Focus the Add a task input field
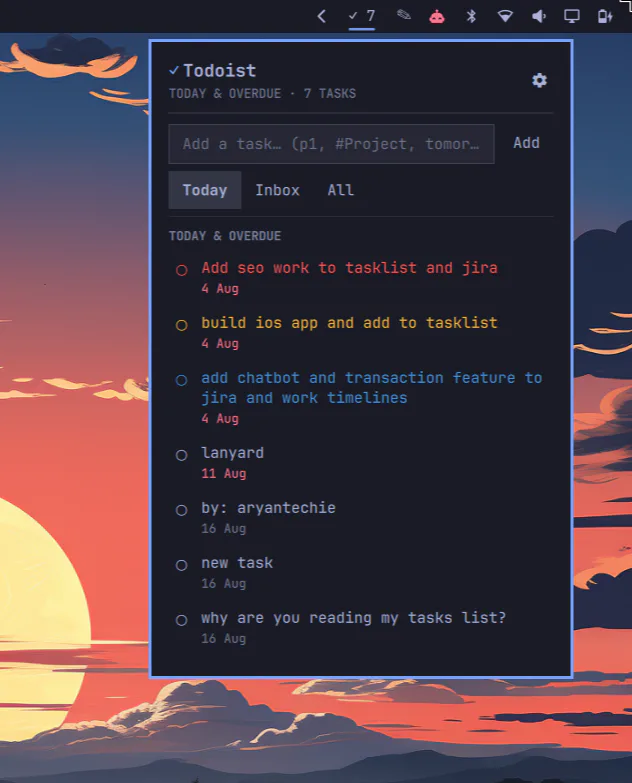The width and height of the screenshot is (632, 783). [x=331, y=144]
